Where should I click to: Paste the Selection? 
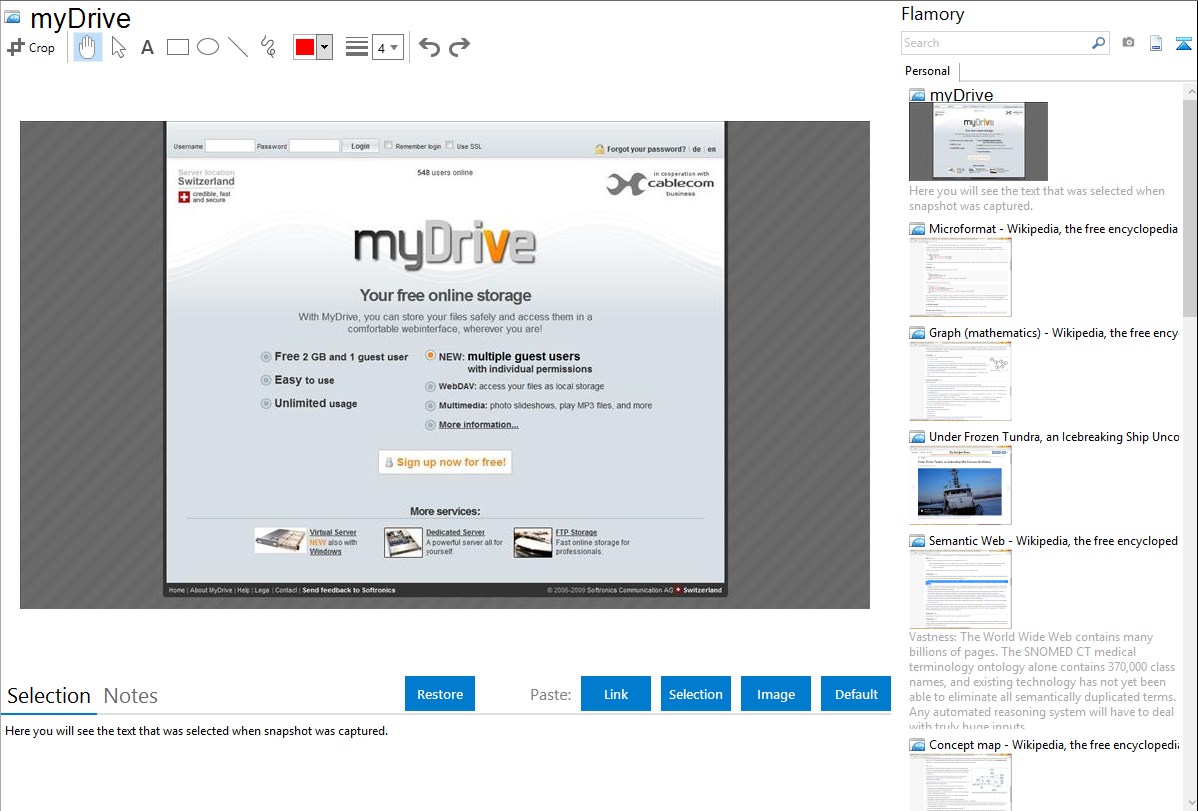click(695, 694)
